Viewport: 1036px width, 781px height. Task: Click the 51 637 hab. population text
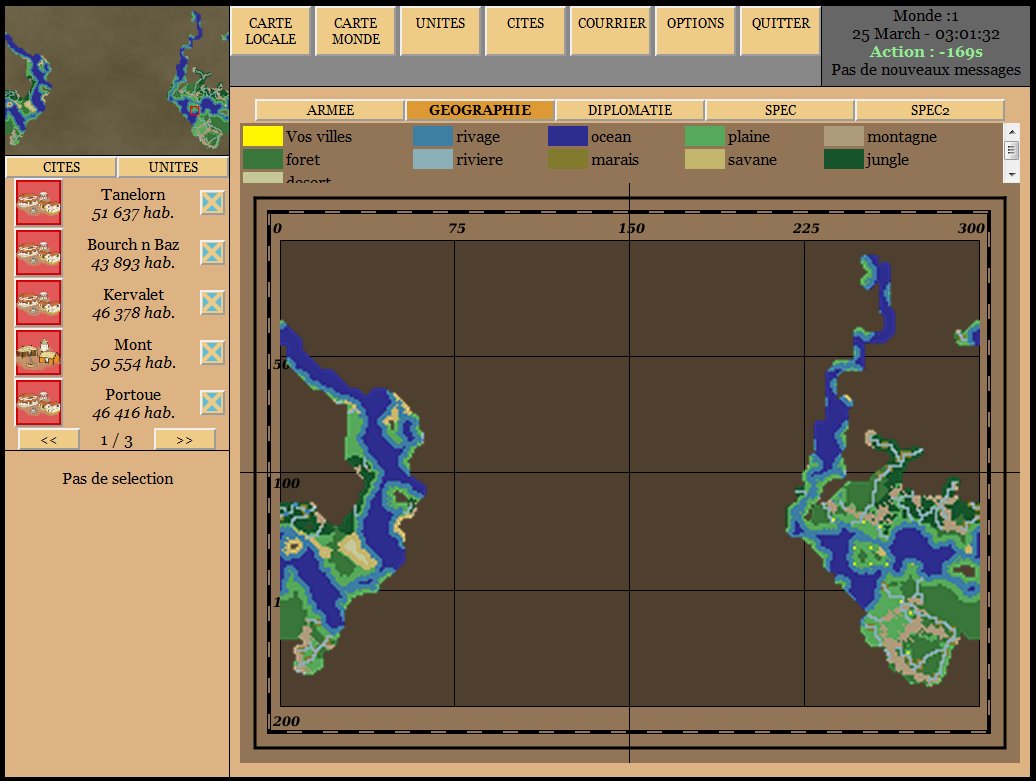(133, 213)
